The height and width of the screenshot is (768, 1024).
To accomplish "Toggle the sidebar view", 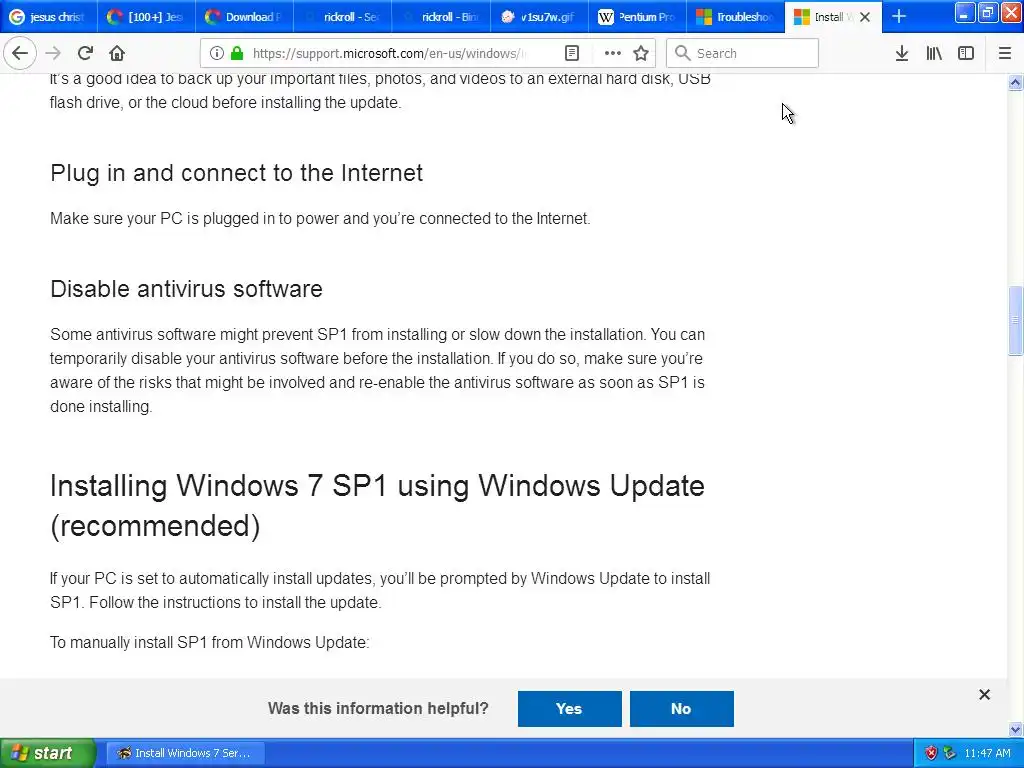I will pyautogui.click(x=966, y=54).
